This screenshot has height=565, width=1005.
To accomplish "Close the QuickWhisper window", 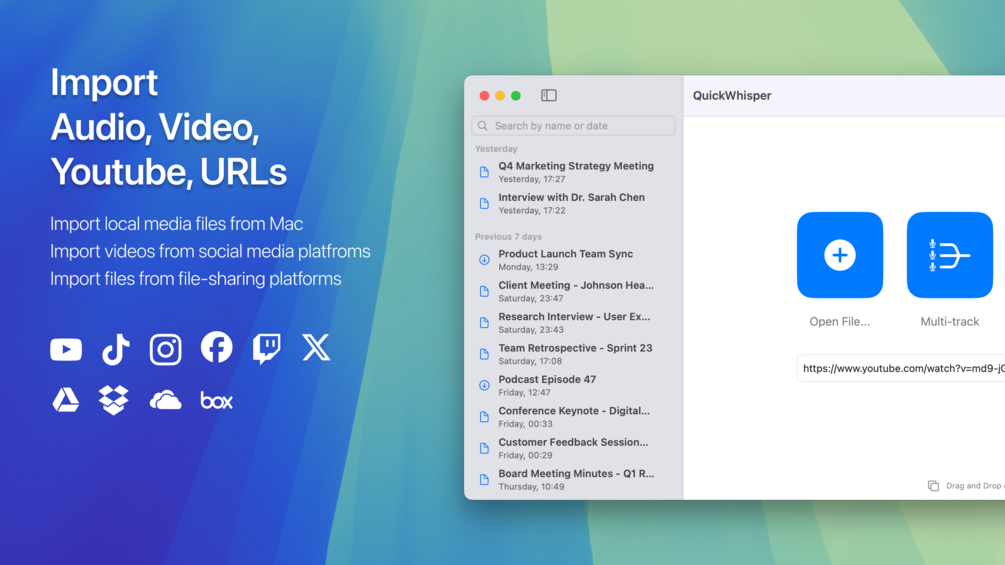I will (x=485, y=95).
